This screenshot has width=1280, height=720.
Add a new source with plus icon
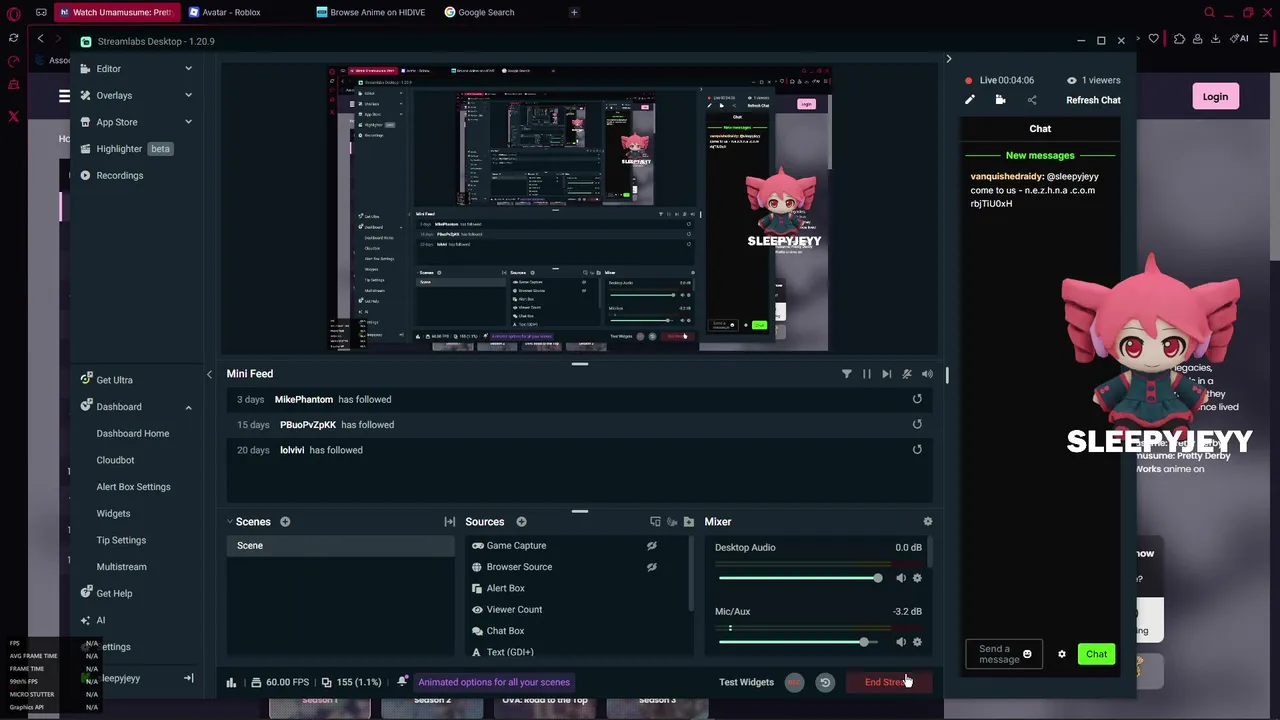pyautogui.click(x=521, y=522)
